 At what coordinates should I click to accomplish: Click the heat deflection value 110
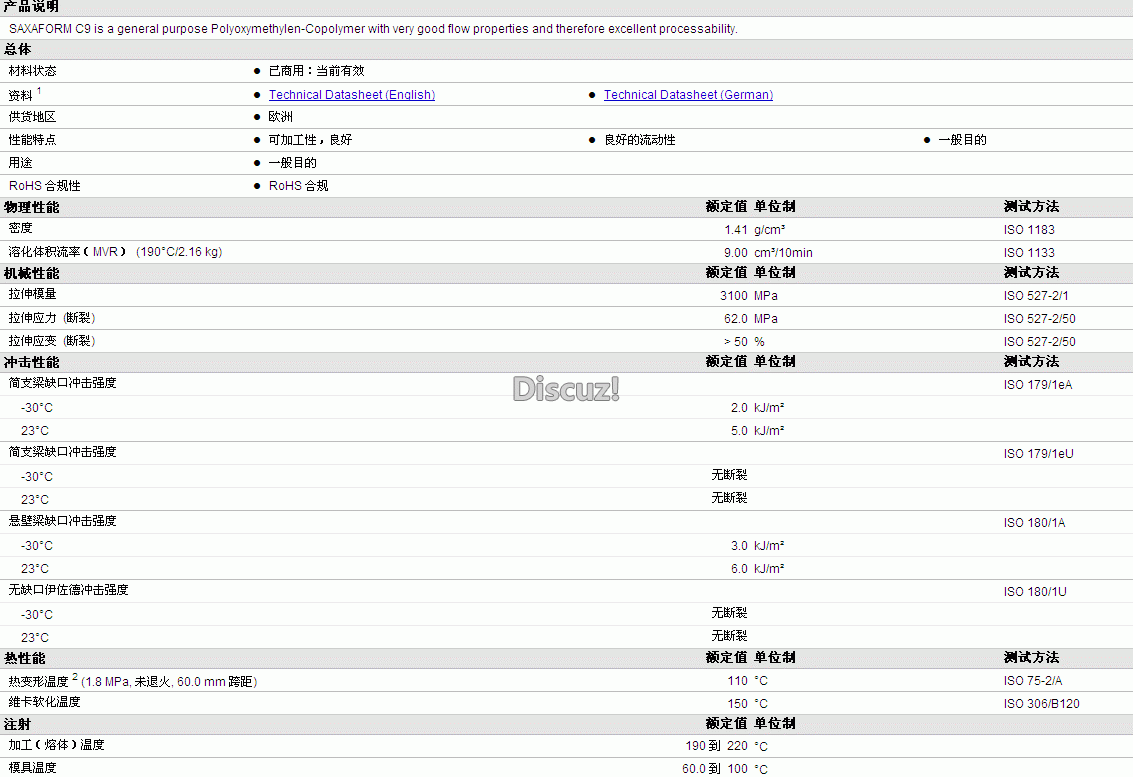737,681
